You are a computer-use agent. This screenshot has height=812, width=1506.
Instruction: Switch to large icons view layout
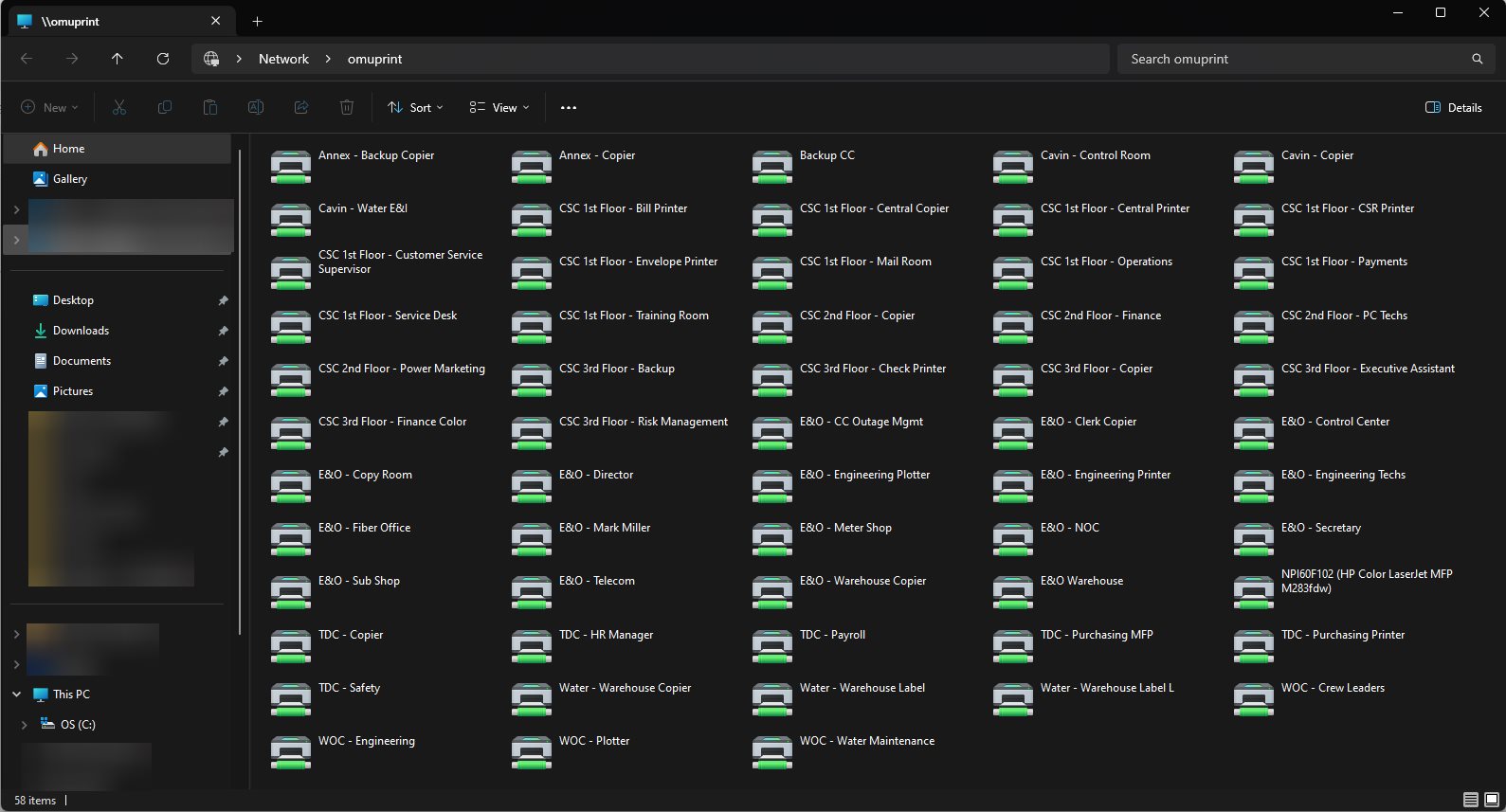coord(1491,800)
